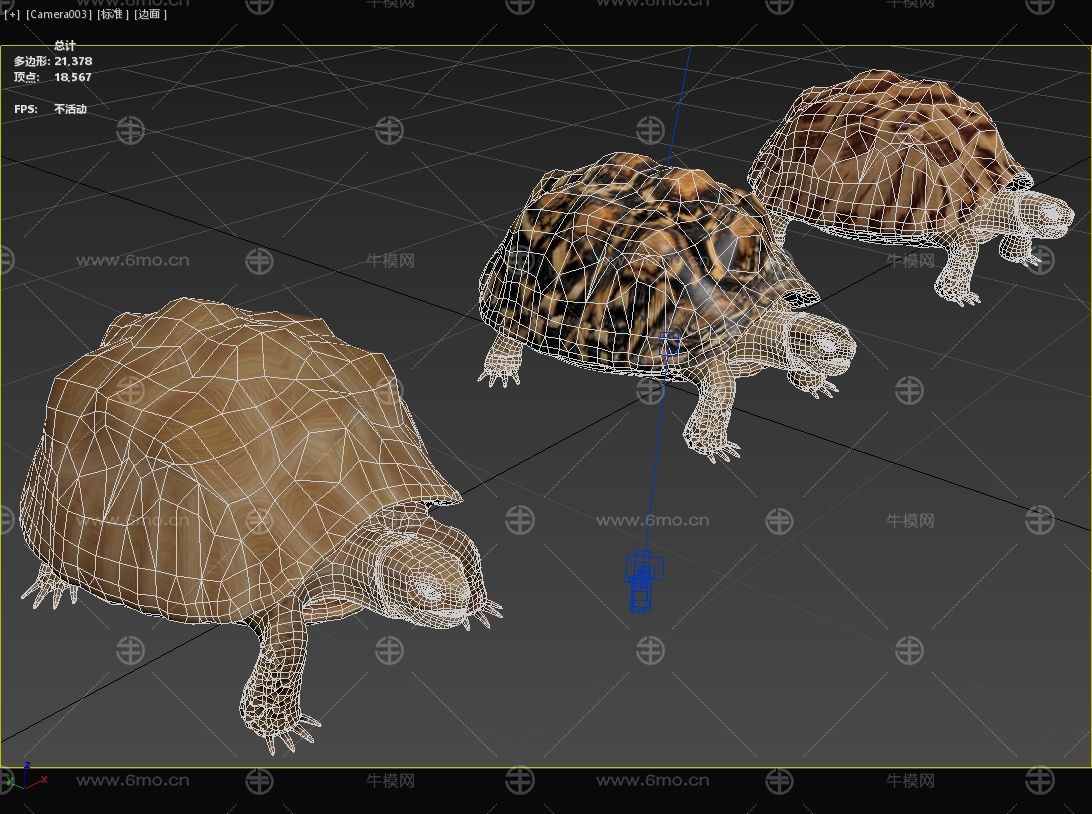Click the 顶点 vertex count 18,567
Image resolution: width=1092 pixels, height=814 pixels.
[72, 77]
